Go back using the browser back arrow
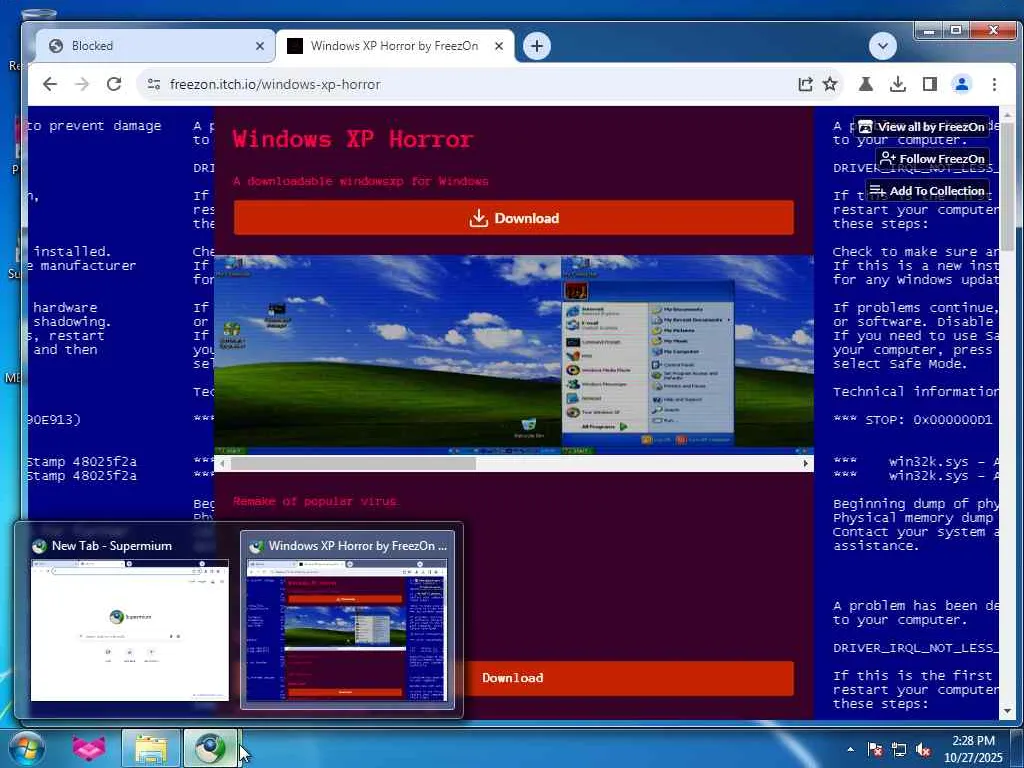 50,84
